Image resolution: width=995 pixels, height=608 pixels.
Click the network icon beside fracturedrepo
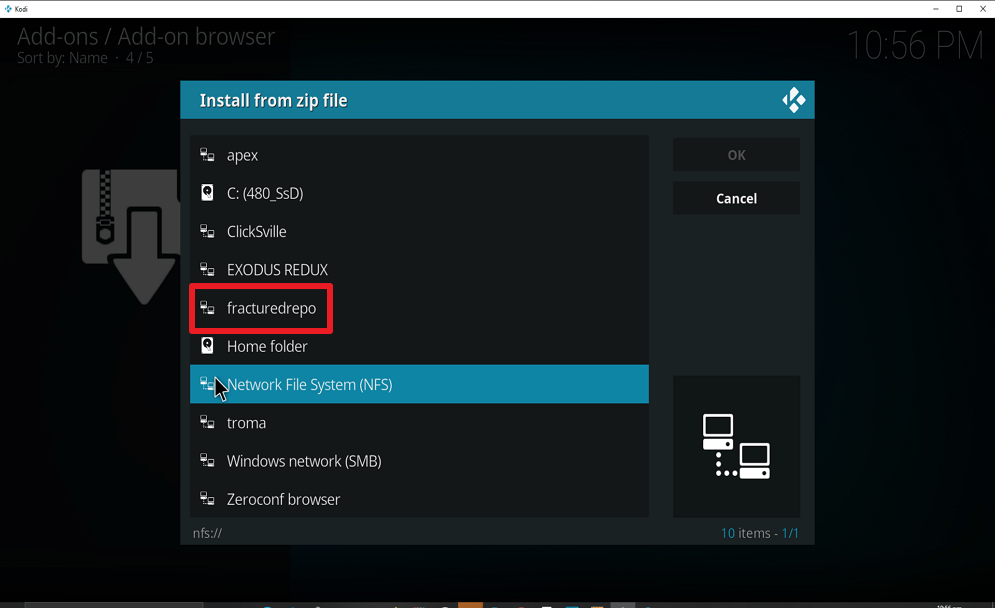[x=207, y=308]
